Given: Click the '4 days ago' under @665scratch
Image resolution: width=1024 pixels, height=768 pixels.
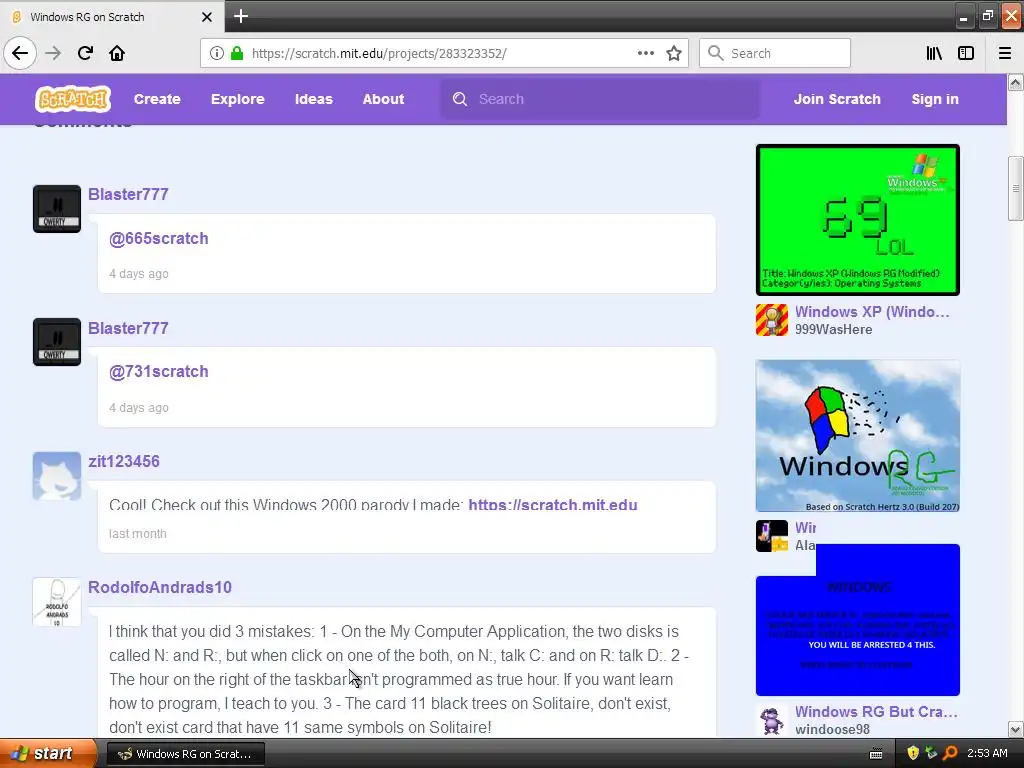Looking at the screenshot, I should [138, 274].
